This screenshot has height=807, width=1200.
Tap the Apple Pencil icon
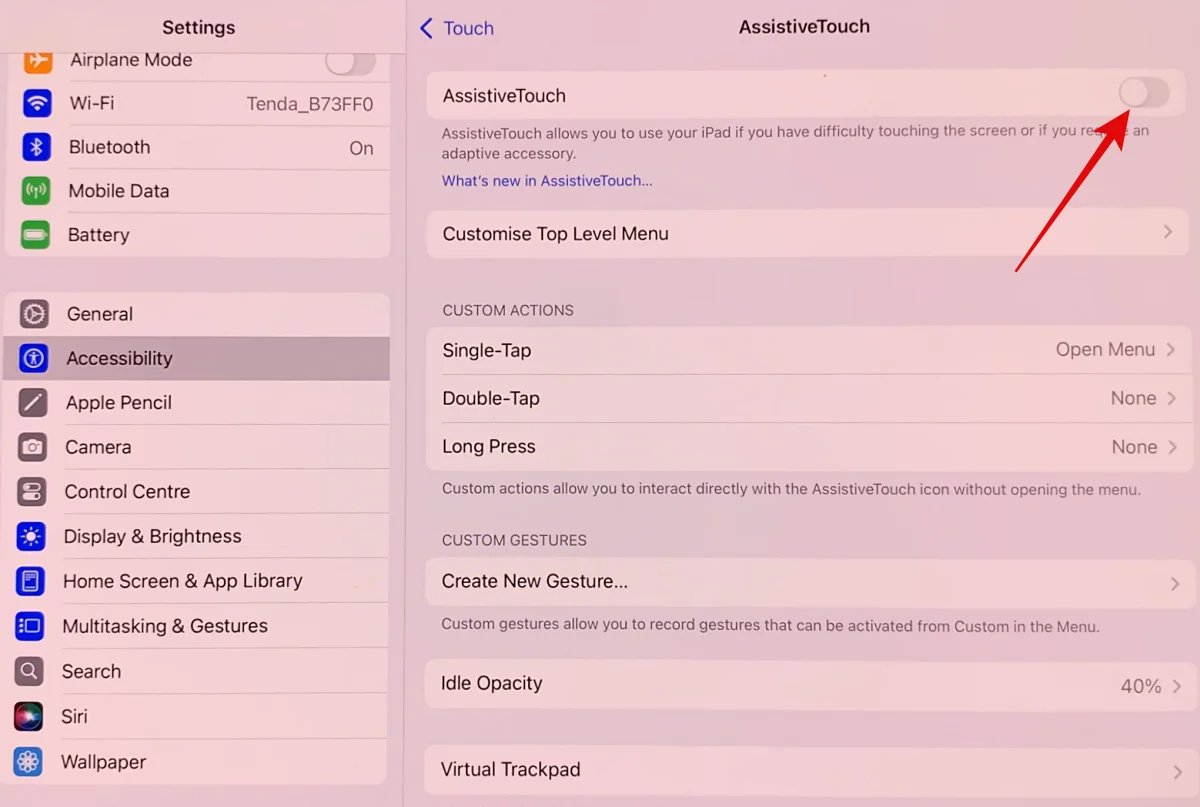(x=33, y=403)
